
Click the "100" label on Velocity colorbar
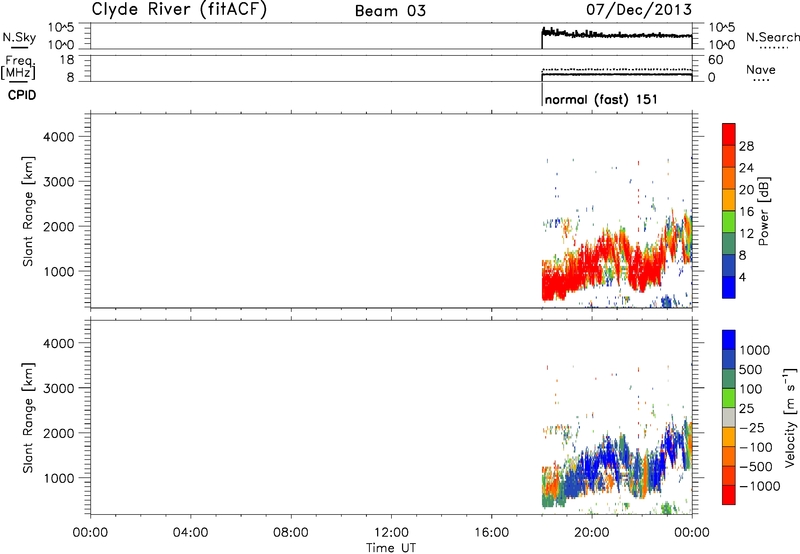pos(751,389)
